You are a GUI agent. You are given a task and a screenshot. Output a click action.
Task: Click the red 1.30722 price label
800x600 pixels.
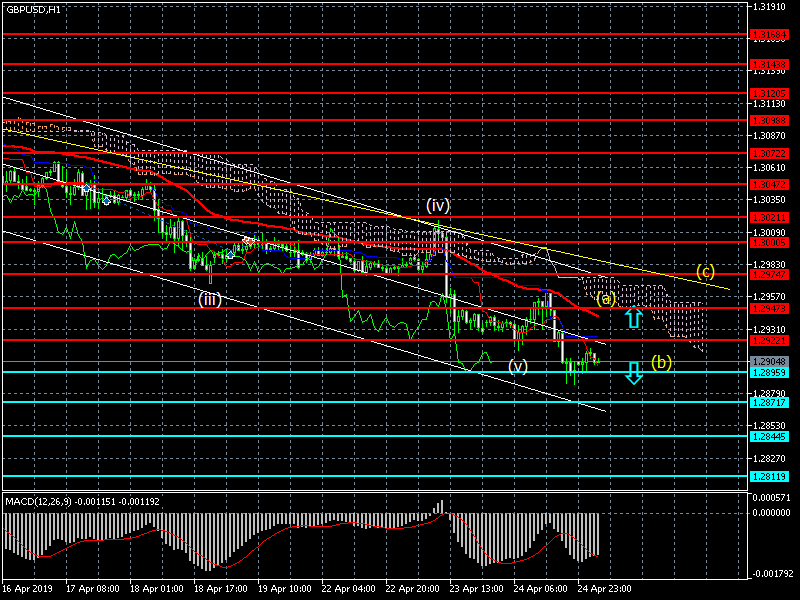tap(769, 153)
